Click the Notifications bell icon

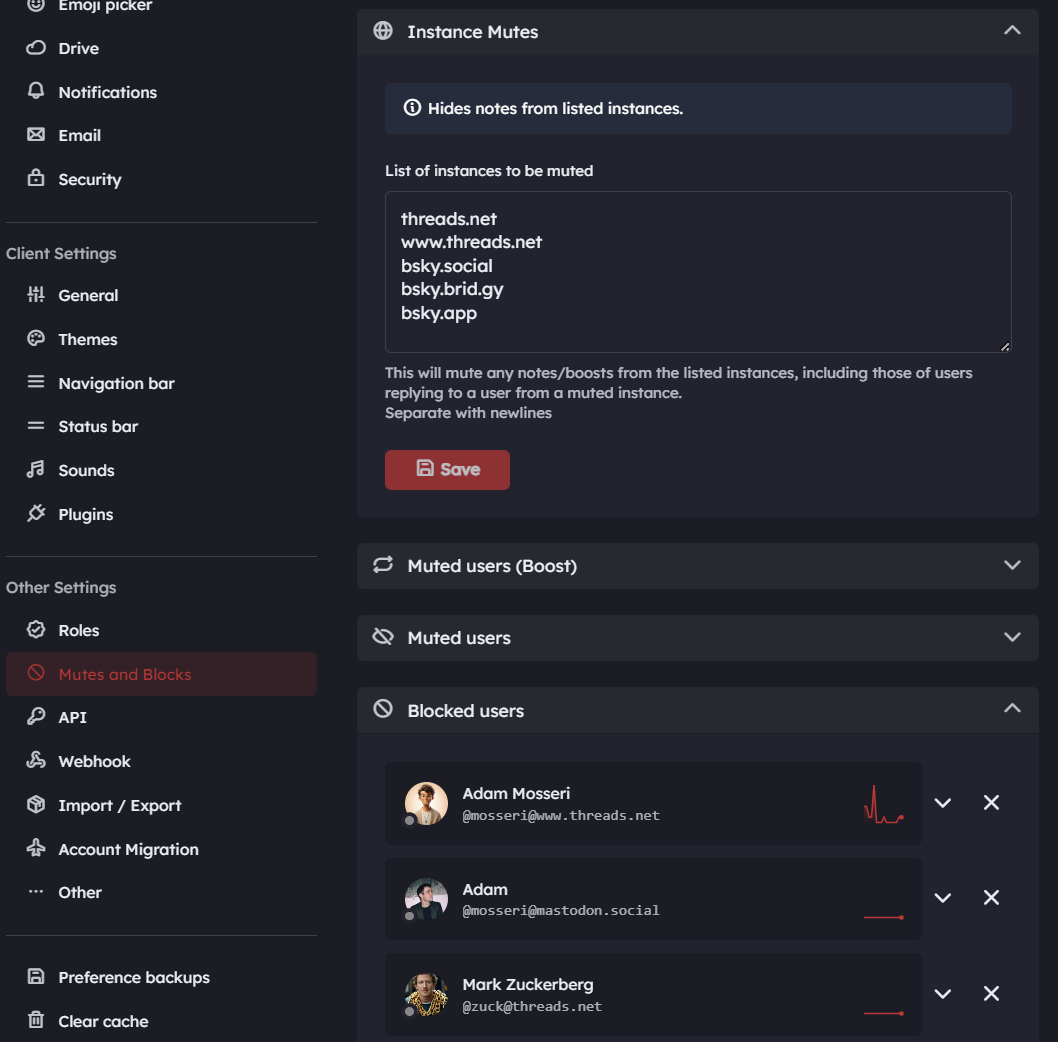[36, 91]
